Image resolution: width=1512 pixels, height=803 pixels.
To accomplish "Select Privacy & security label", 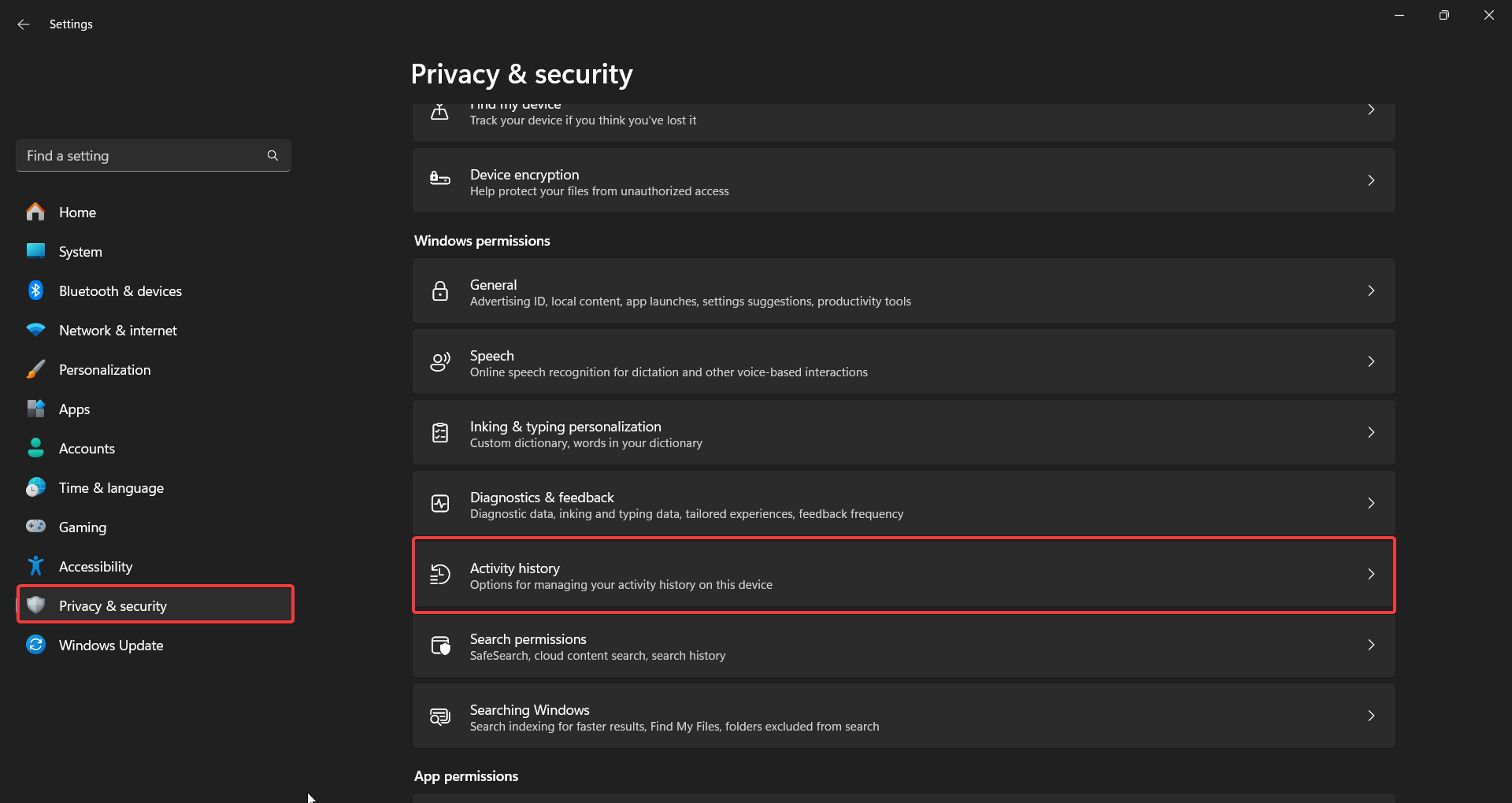I will [x=113, y=606].
